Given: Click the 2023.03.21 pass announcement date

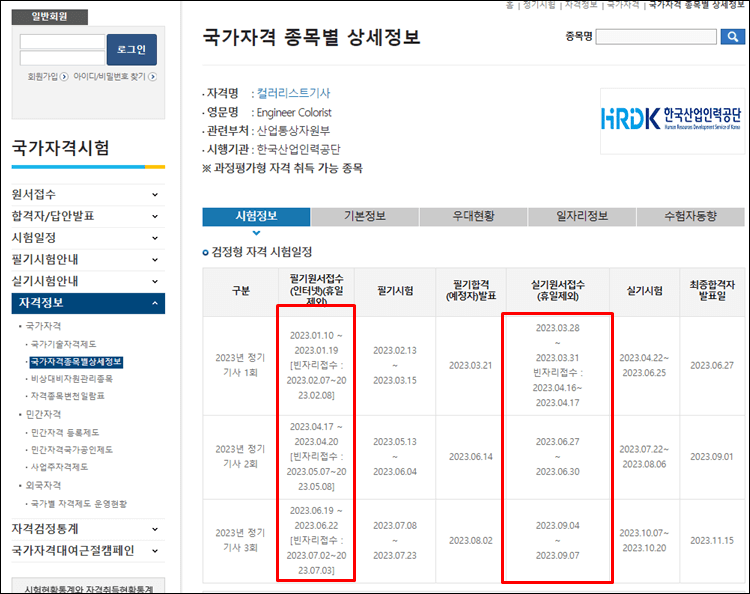Looking at the screenshot, I should pos(471,365).
